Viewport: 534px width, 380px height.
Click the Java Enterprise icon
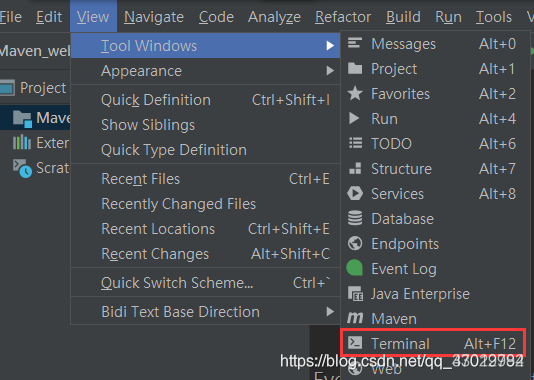356,293
